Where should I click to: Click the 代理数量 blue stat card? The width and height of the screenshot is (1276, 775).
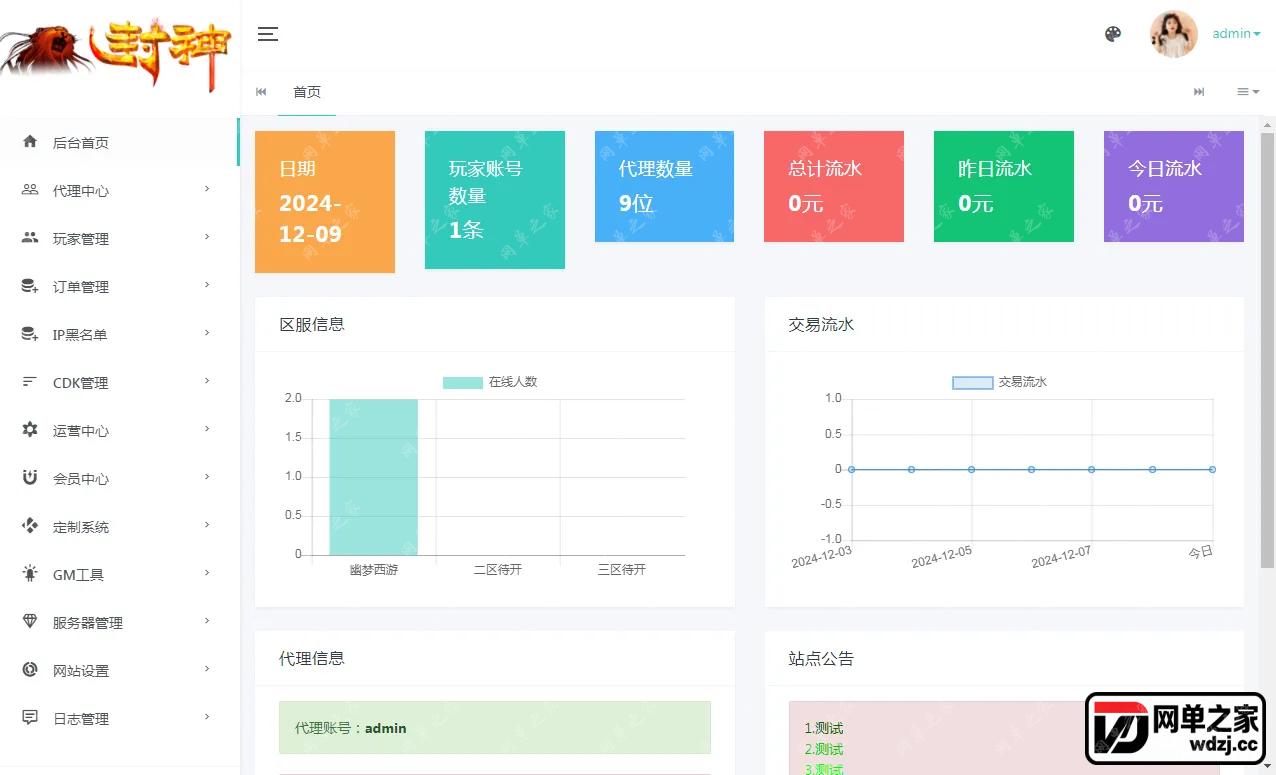(664, 186)
